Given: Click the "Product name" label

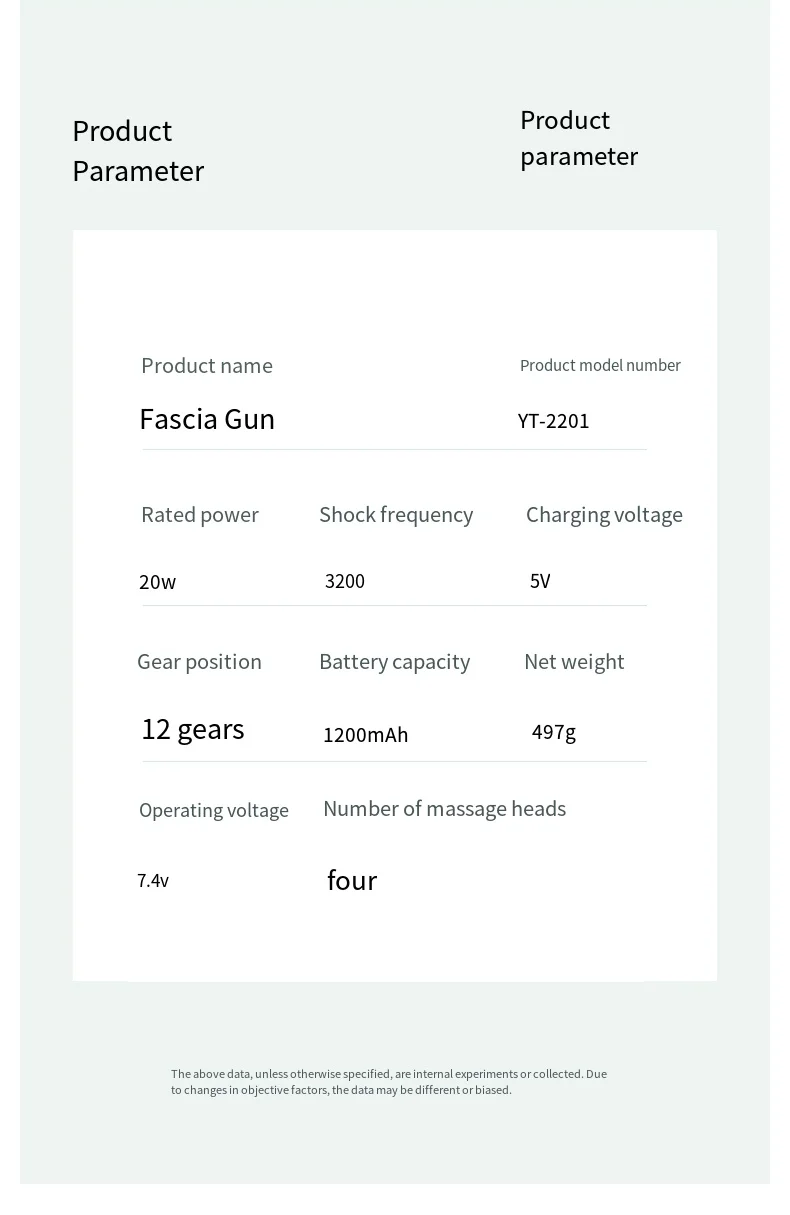Looking at the screenshot, I should [x=207, y=366].
